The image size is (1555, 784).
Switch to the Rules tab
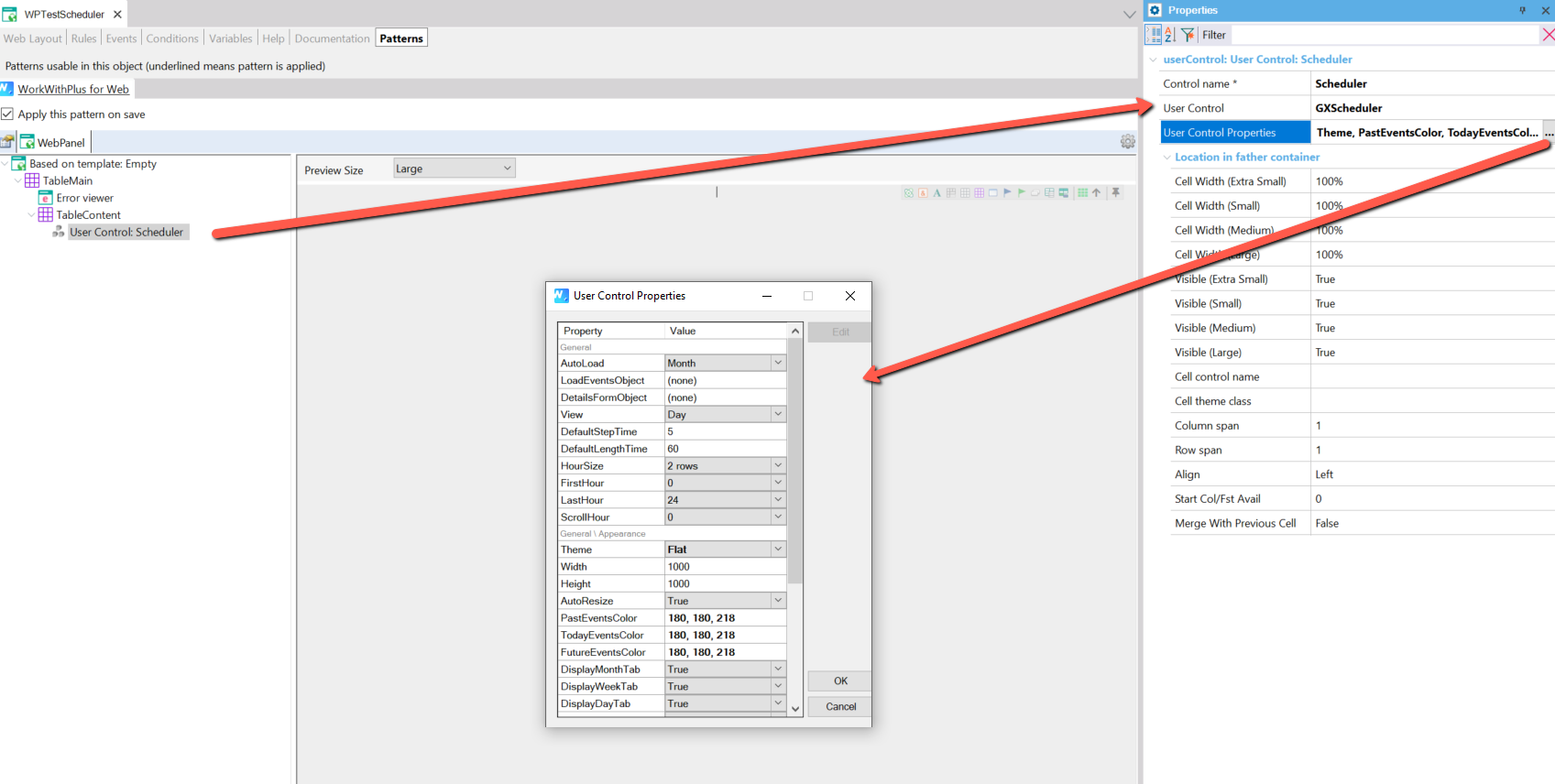pos(83,38)
